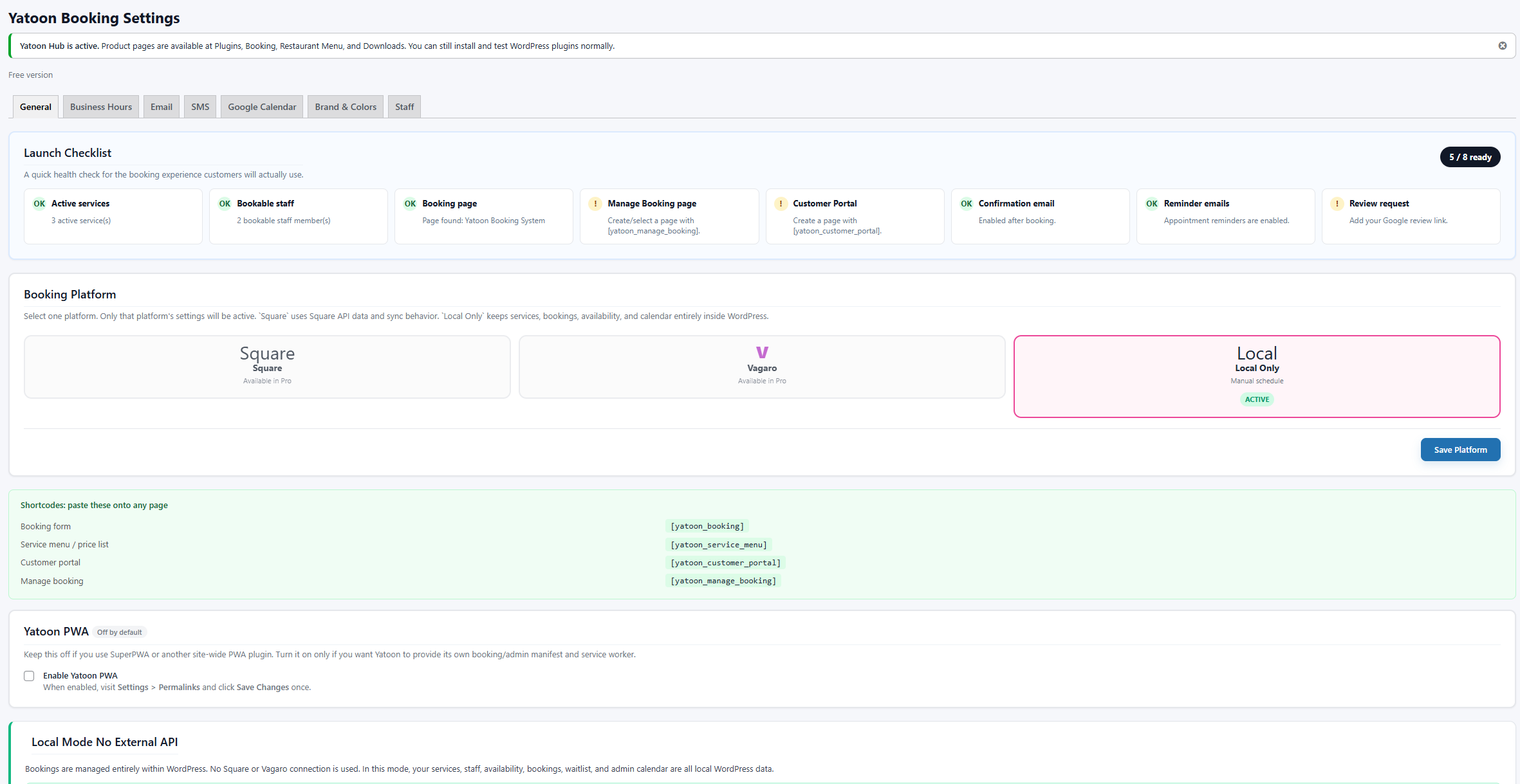Click 'Page found: Yatoon Booking System' text
1520x784 pixels.
pos(483,221)
